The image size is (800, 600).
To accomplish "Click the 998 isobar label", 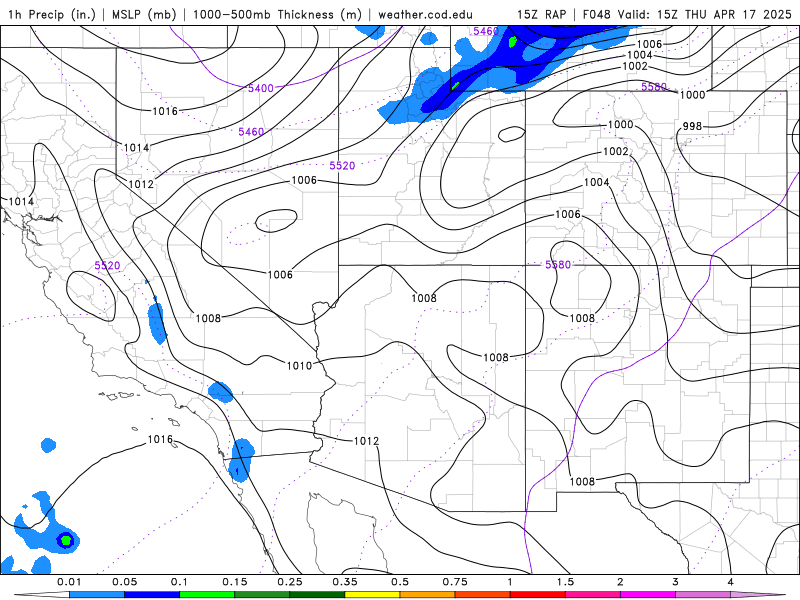I will tap(692, 126).
